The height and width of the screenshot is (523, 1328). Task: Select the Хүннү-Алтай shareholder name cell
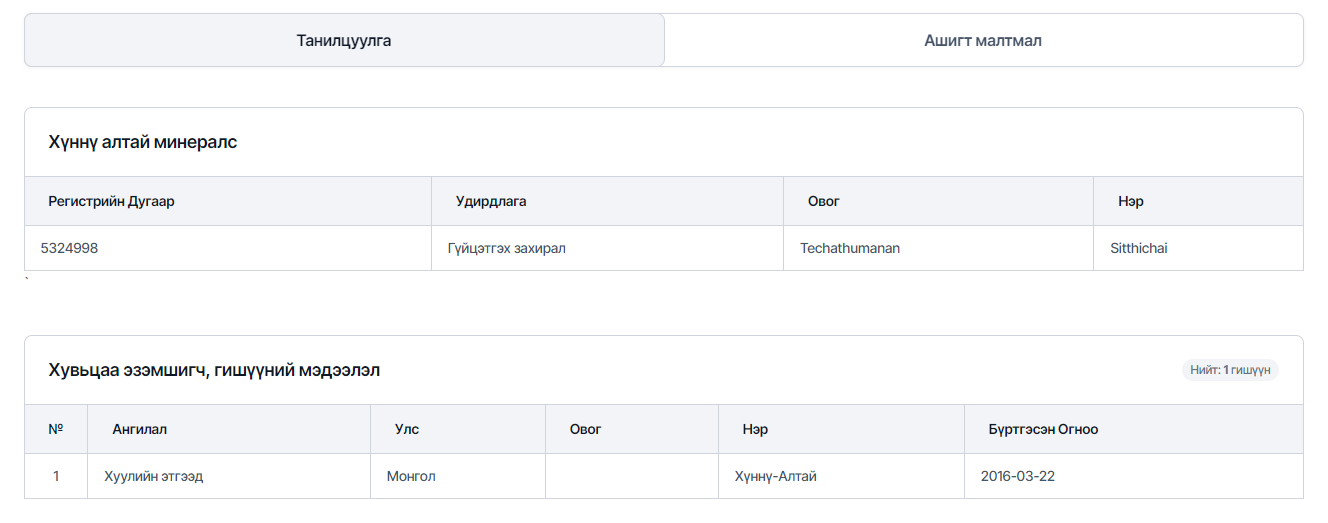point(841,476)
